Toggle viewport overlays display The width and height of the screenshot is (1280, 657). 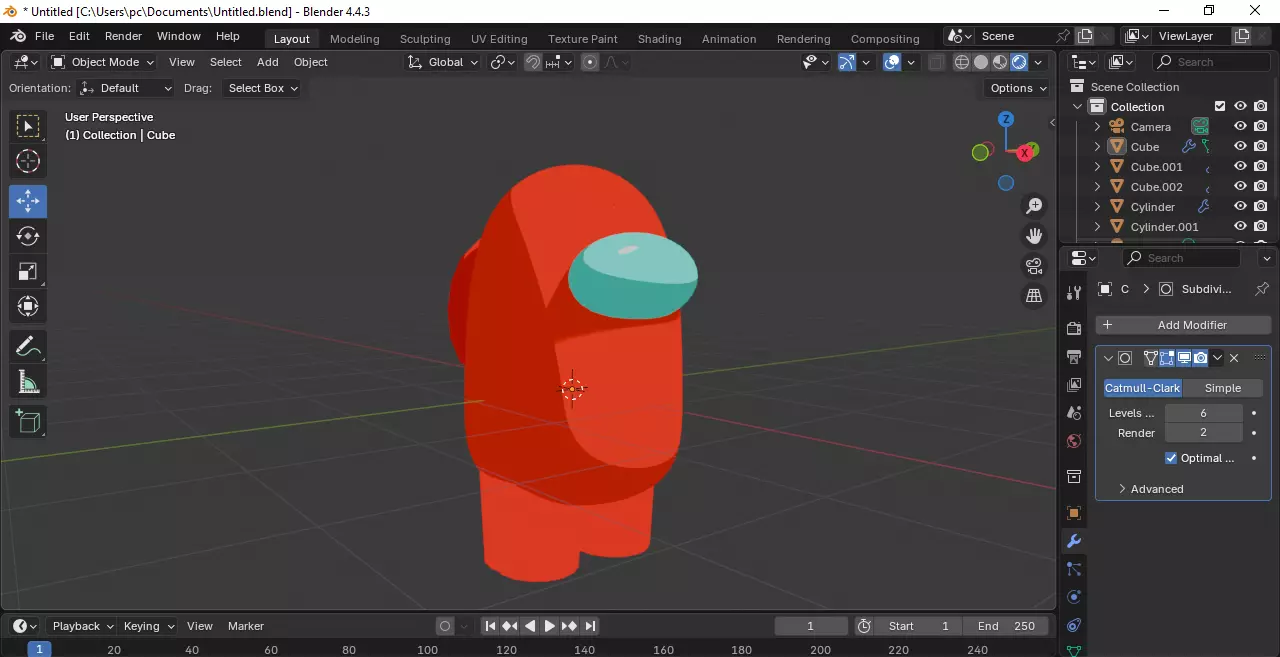coord(893,62)
